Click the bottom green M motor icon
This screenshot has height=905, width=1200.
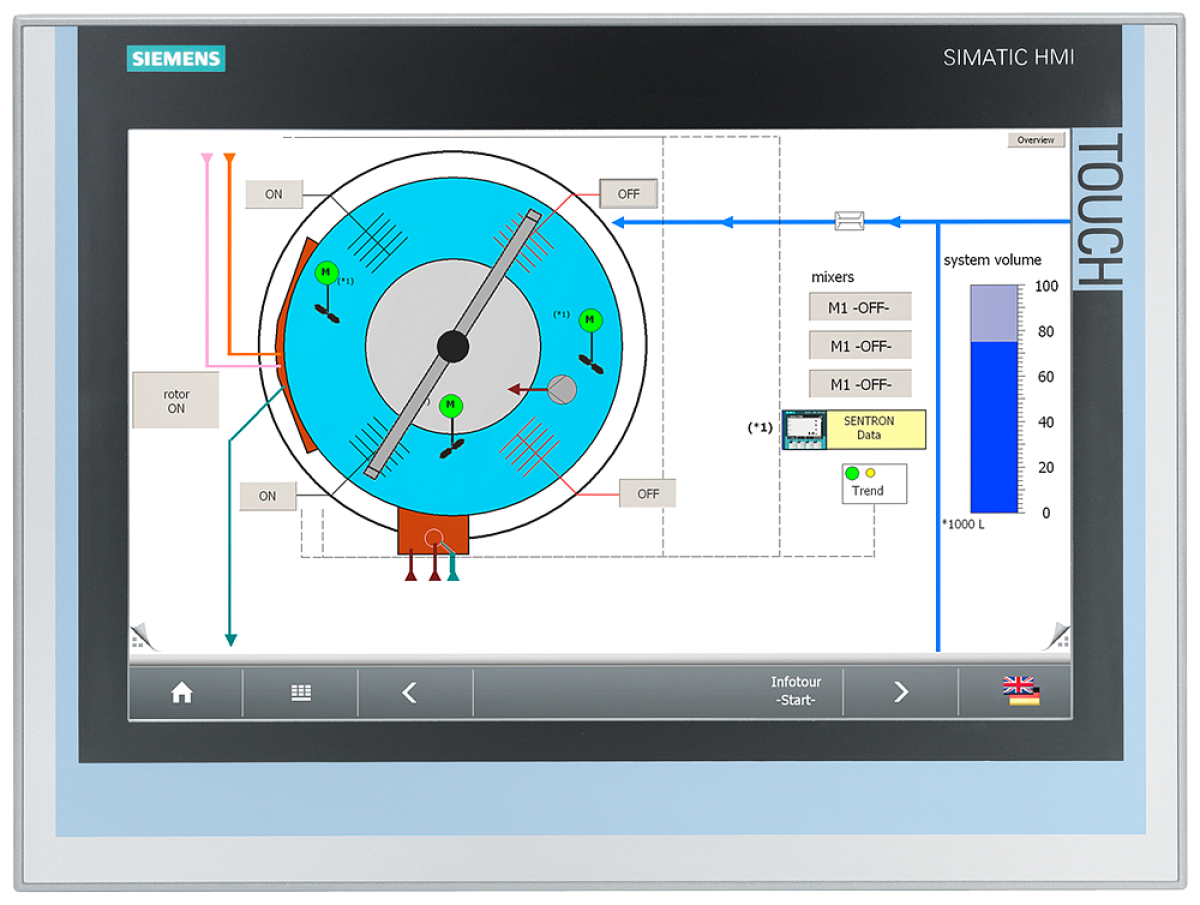450,405
